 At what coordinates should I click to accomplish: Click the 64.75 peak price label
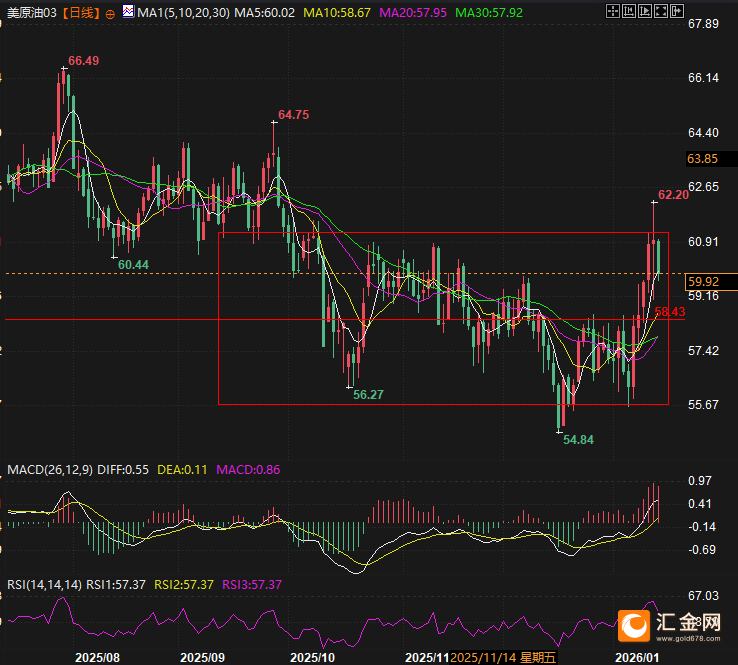pyautogui.click(x=294, y=115)
